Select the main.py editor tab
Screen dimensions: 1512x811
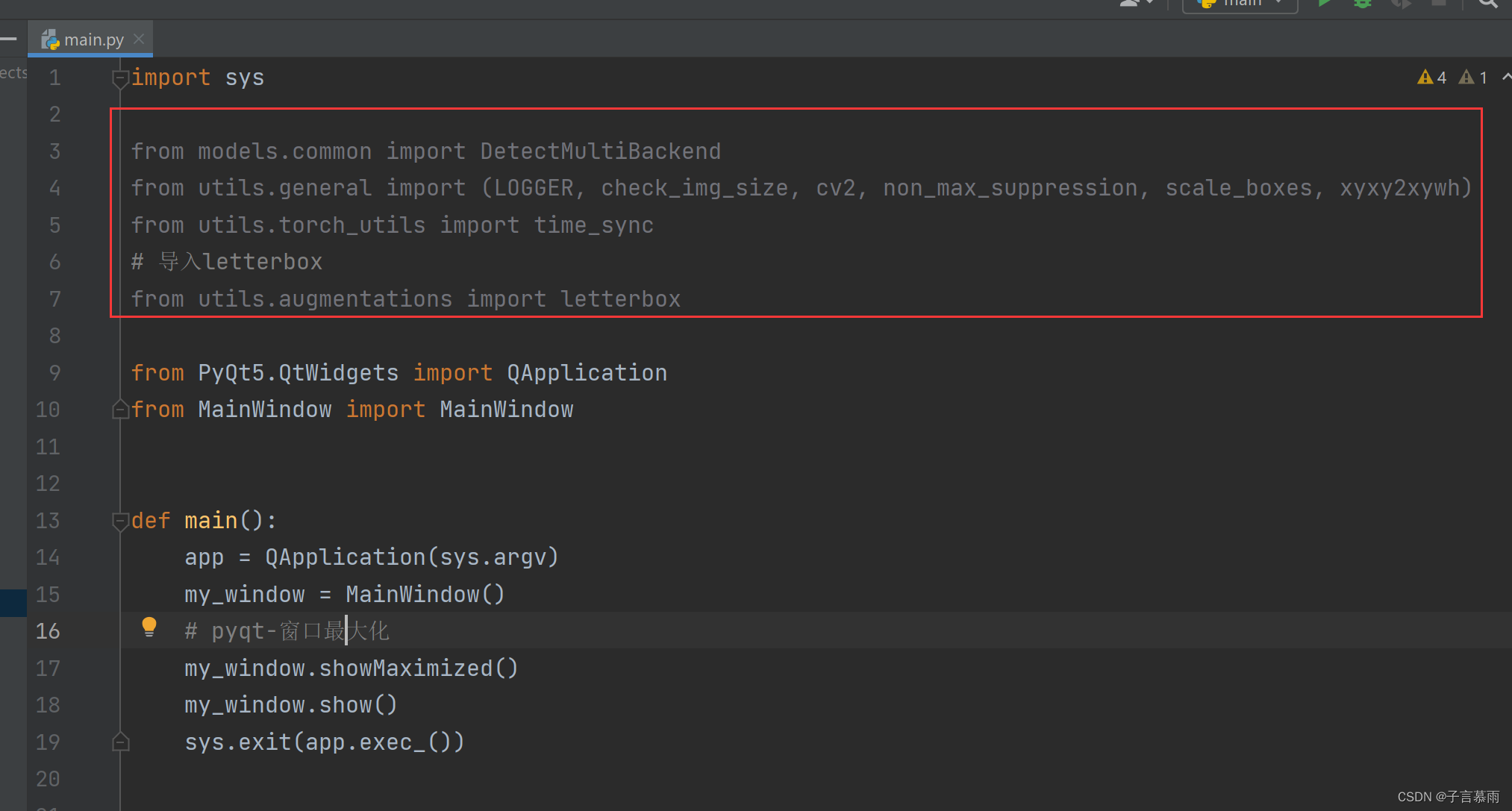point(93,40)
